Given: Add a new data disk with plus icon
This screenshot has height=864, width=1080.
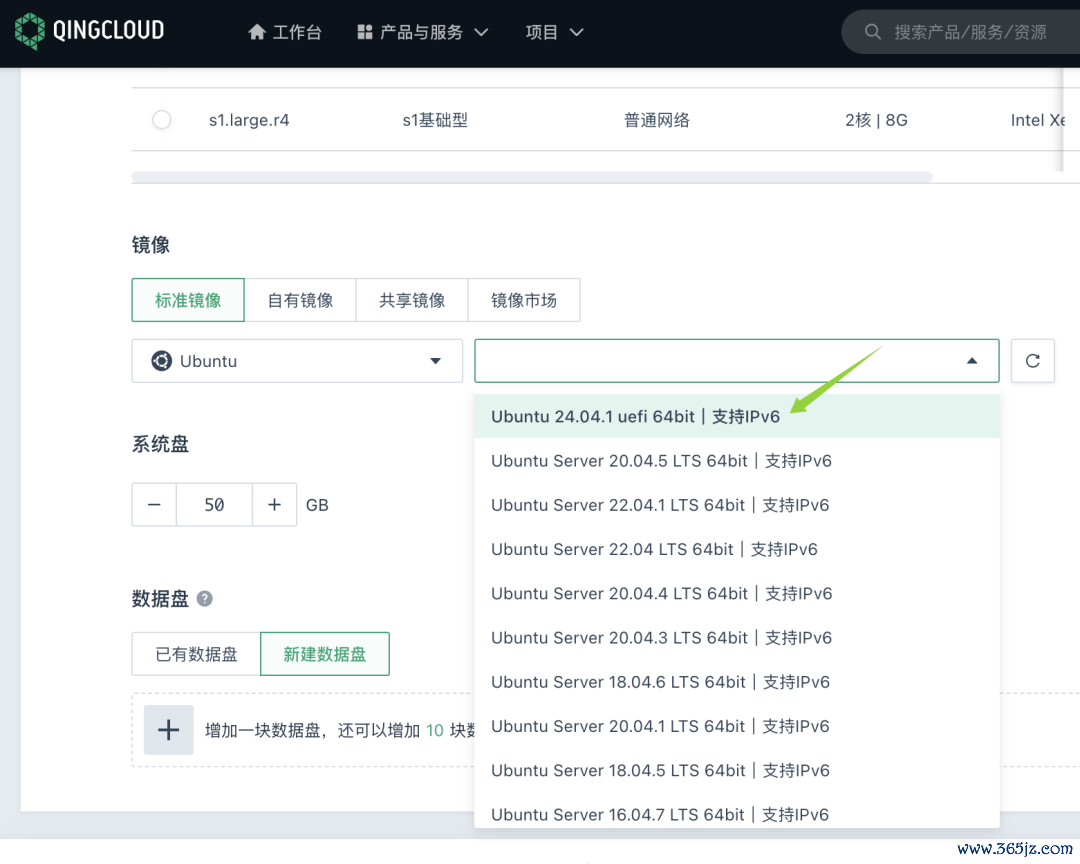Looking at the screenshot, I should pos(169,730).
